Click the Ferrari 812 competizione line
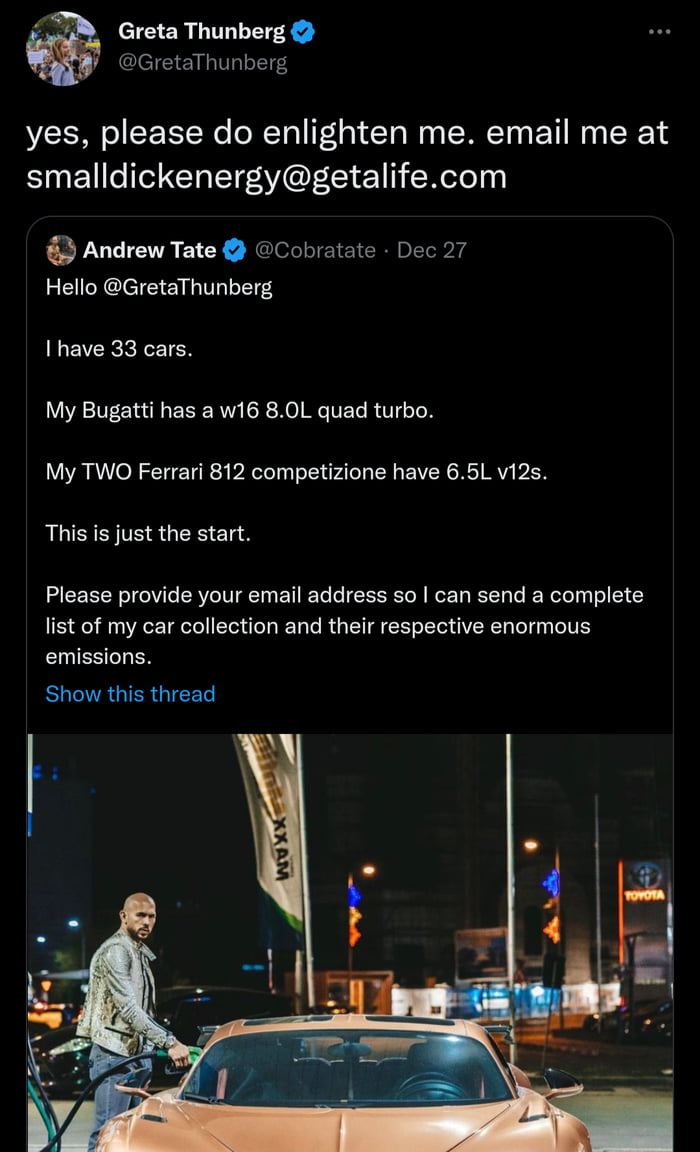The height and width of the screenshot is (1152, 700). click(296, 472)
